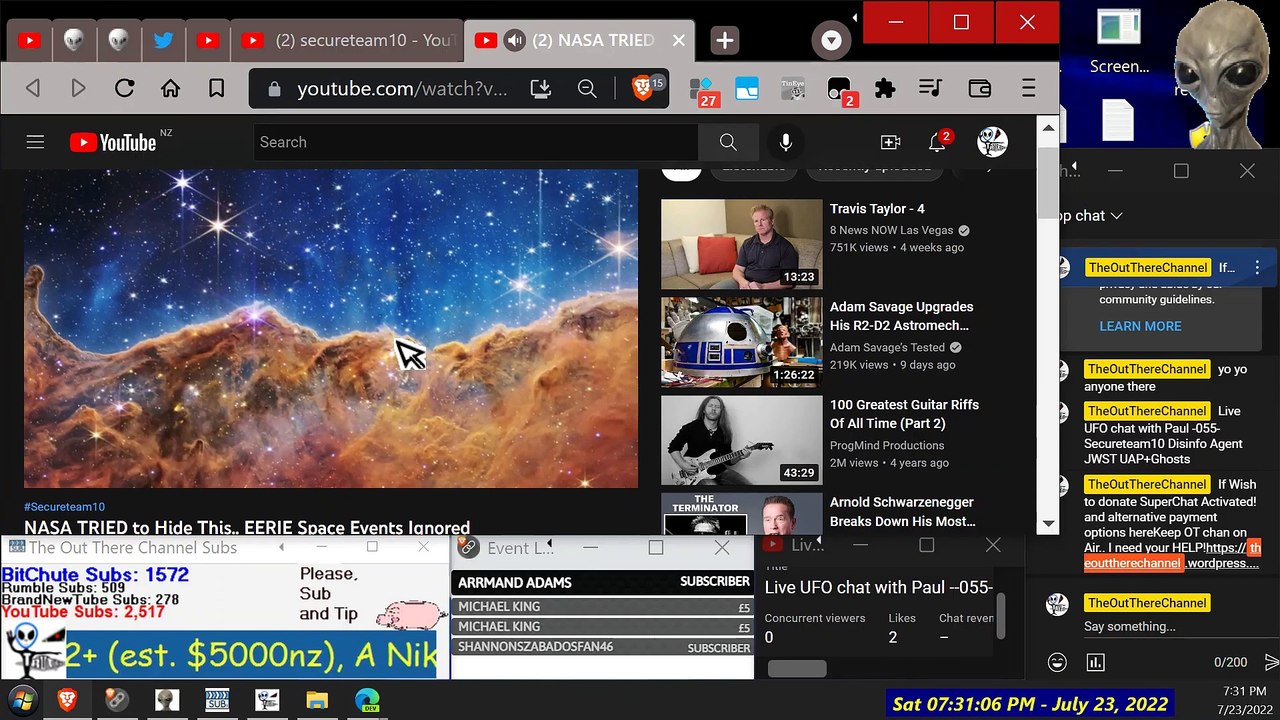Open Travis Taylor - 4 video thumbnail
1280x720 pixels.
(741, 244)
